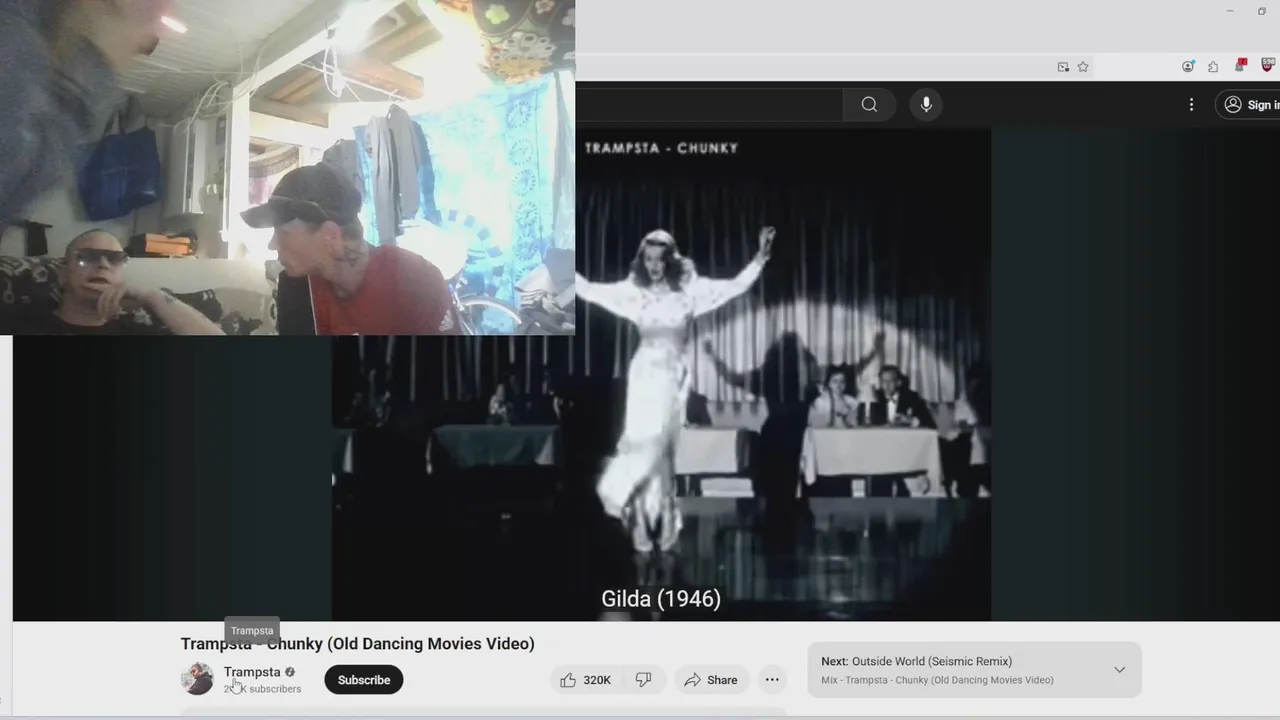This screenshot has height=720, width=1280.
Task: Dislike the video with thumbs down
Action: click(644, 680)
